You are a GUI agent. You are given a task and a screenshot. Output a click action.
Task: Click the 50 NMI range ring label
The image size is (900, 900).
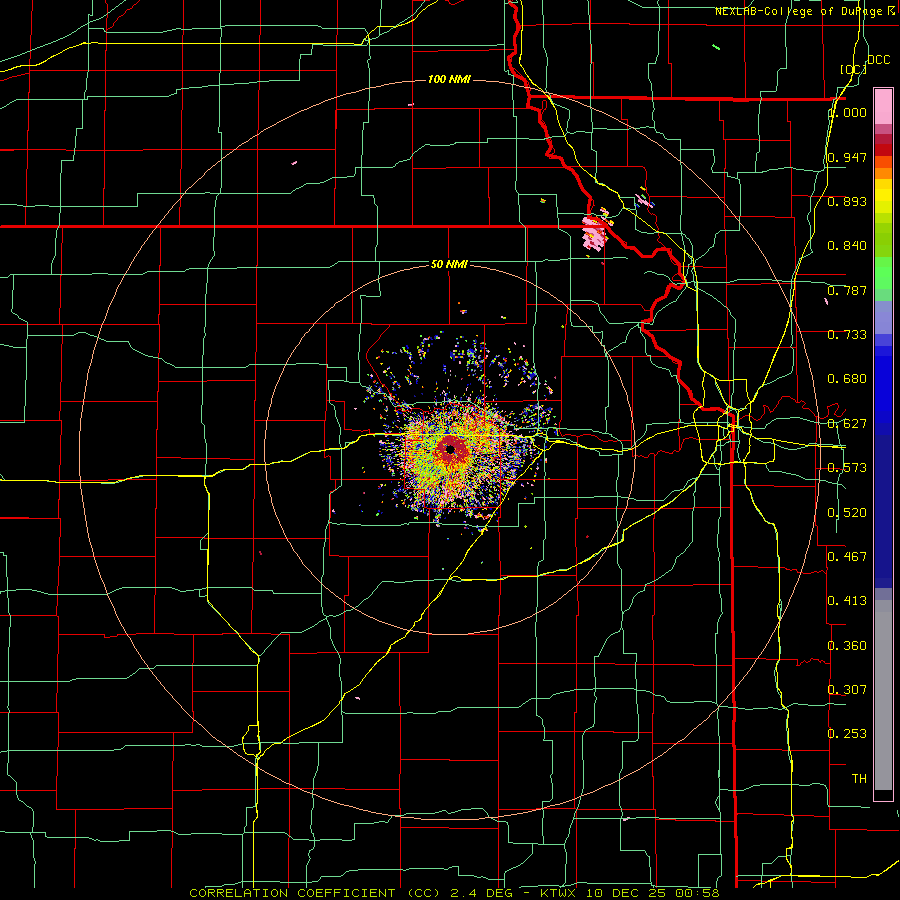point(449,264)
